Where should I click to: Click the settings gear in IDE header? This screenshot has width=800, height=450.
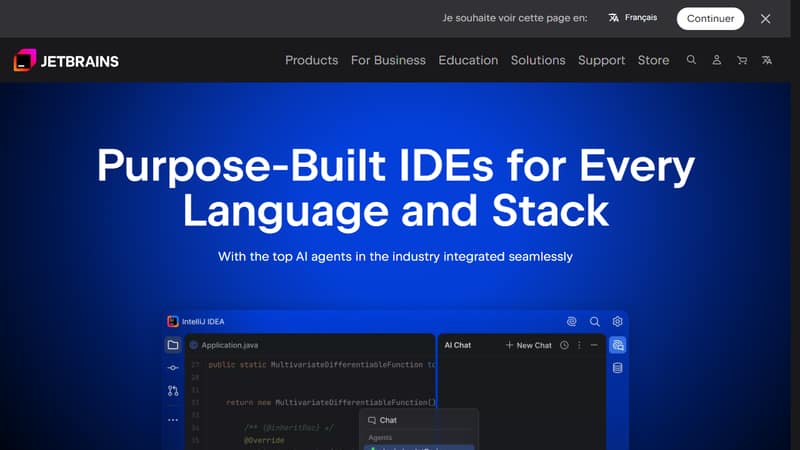pos(617,321)
